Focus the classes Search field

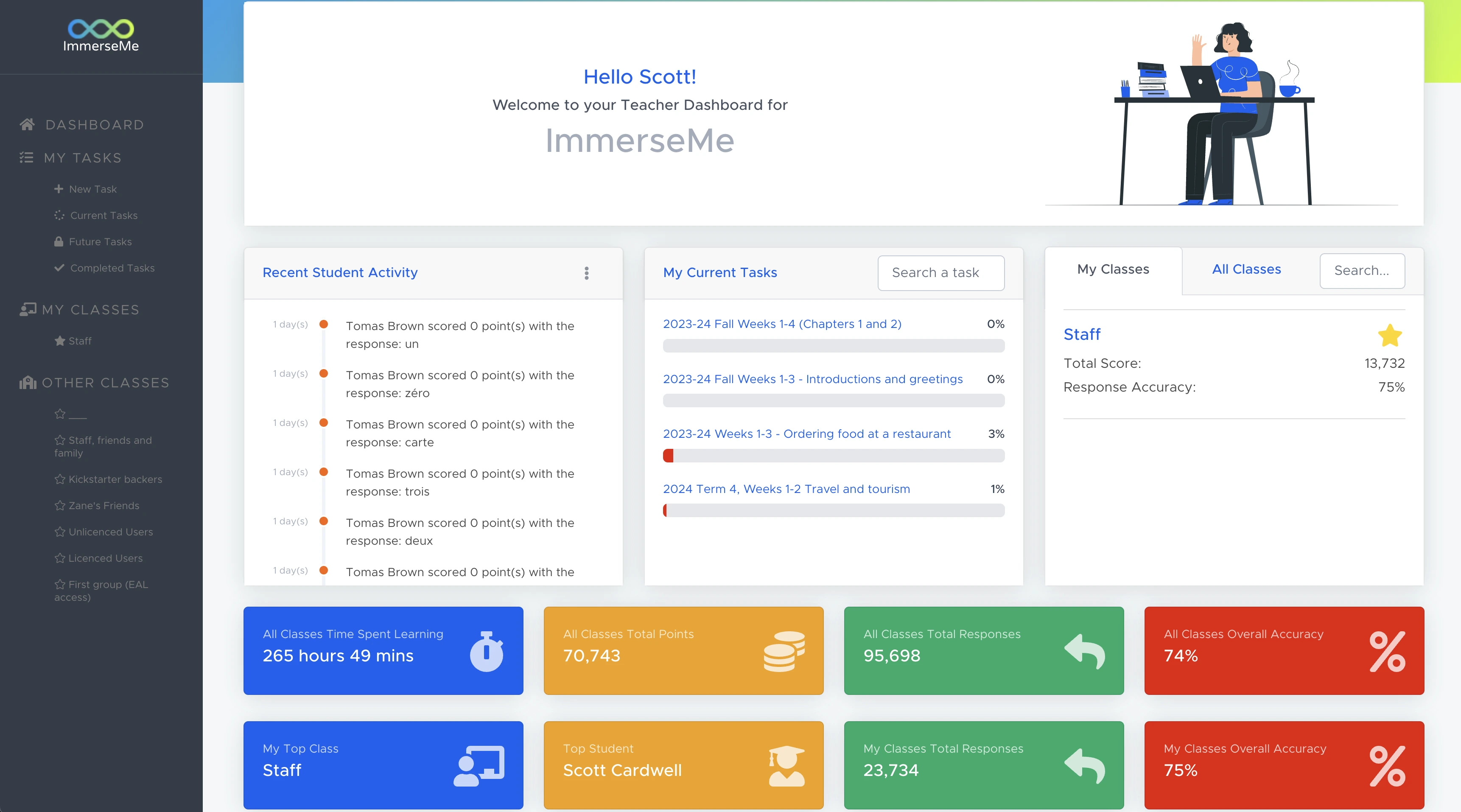(1362, 271)
